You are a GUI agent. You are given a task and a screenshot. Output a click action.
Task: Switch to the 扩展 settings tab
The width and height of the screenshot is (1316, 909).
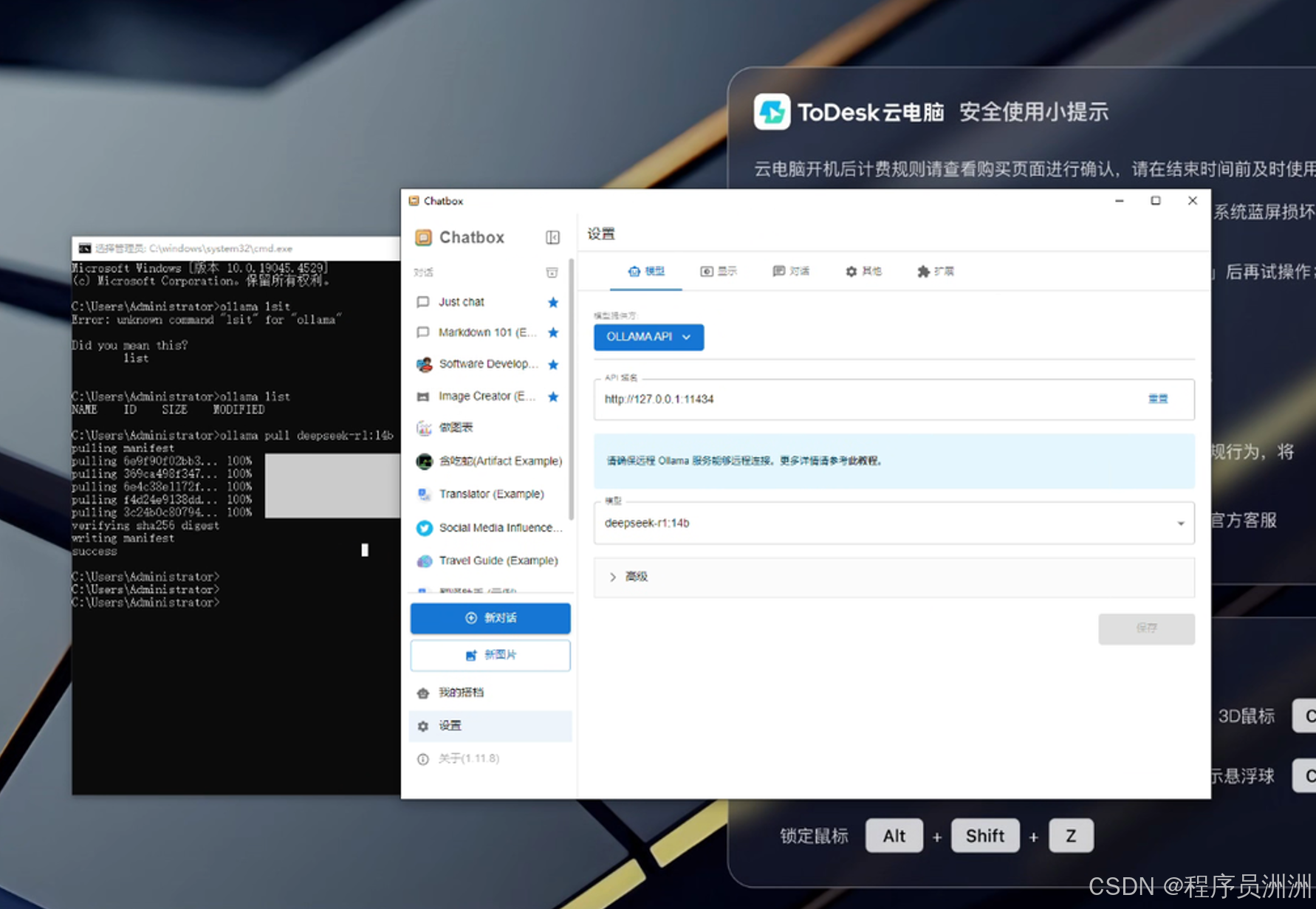point(936,271)
